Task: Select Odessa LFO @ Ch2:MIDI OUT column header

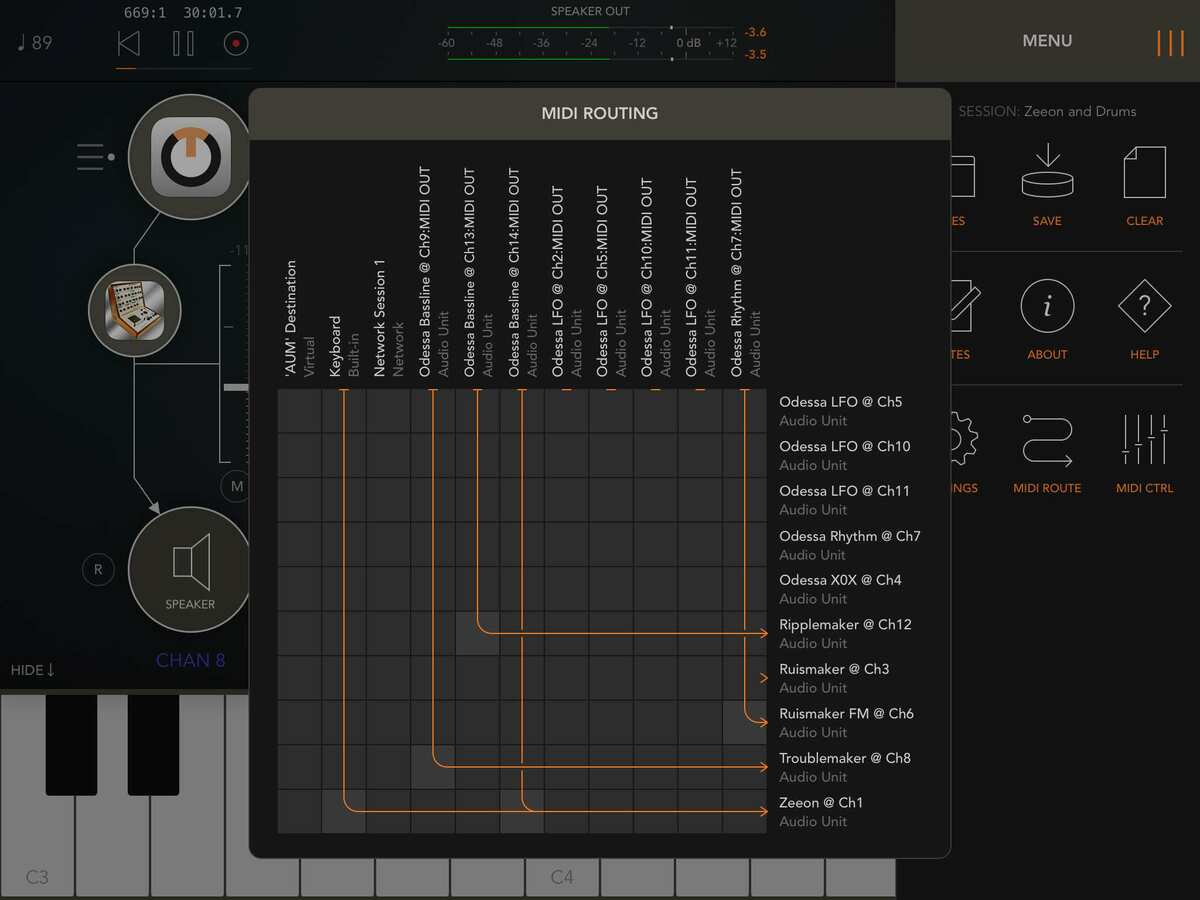Action: click(x=566, y=281)
